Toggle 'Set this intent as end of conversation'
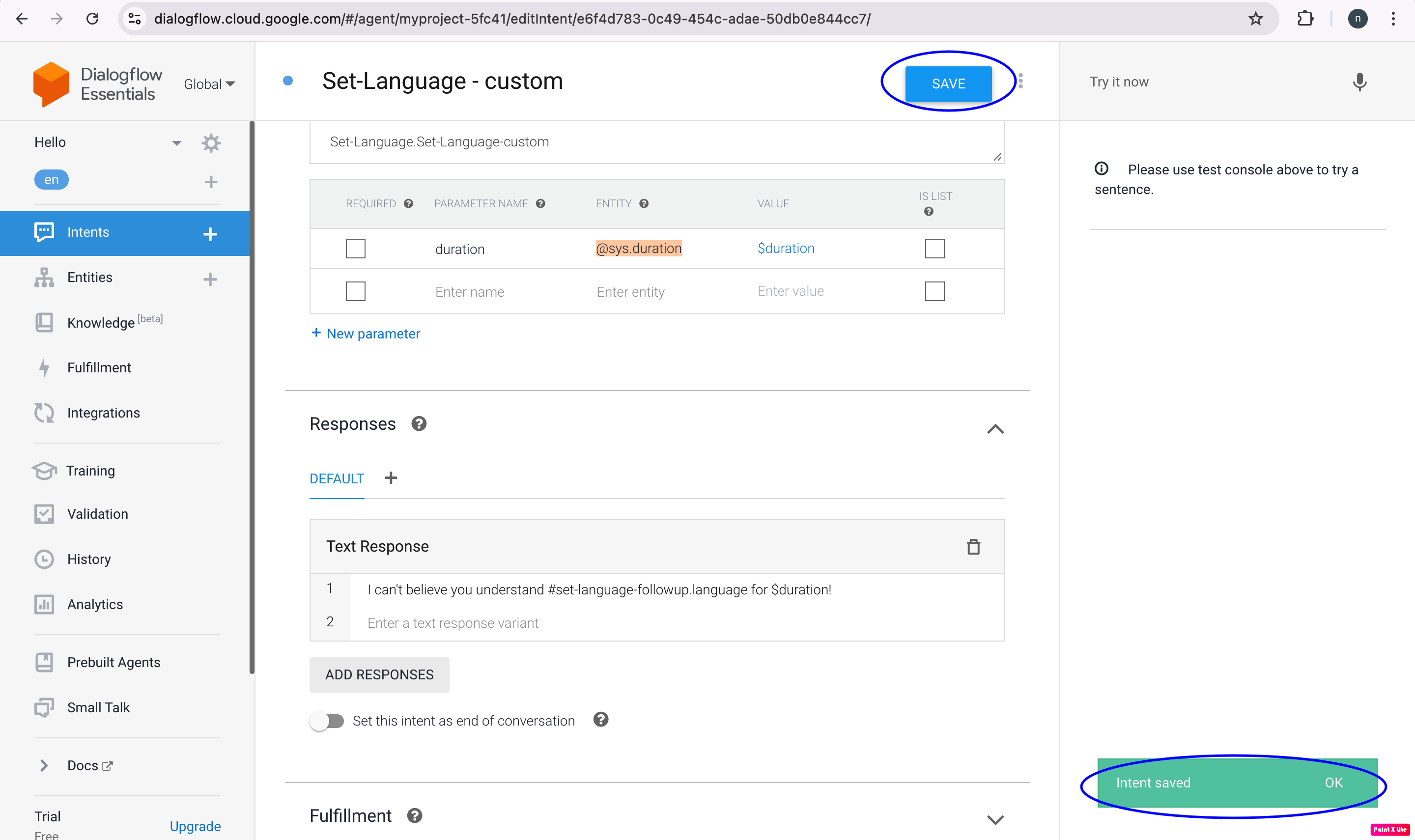The height and width of the screenshot is (840, 1415). pos(327,720)
